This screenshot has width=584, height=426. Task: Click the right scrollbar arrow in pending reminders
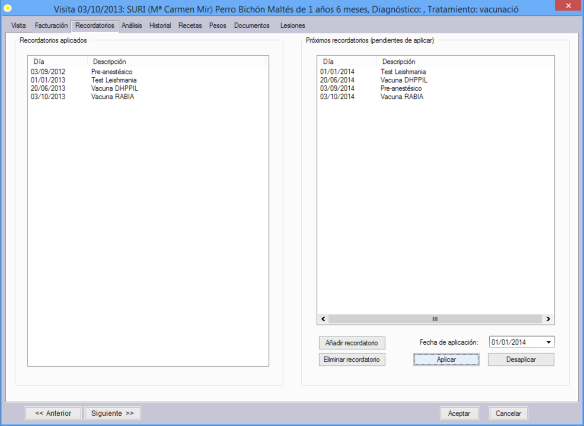(548, 319)
